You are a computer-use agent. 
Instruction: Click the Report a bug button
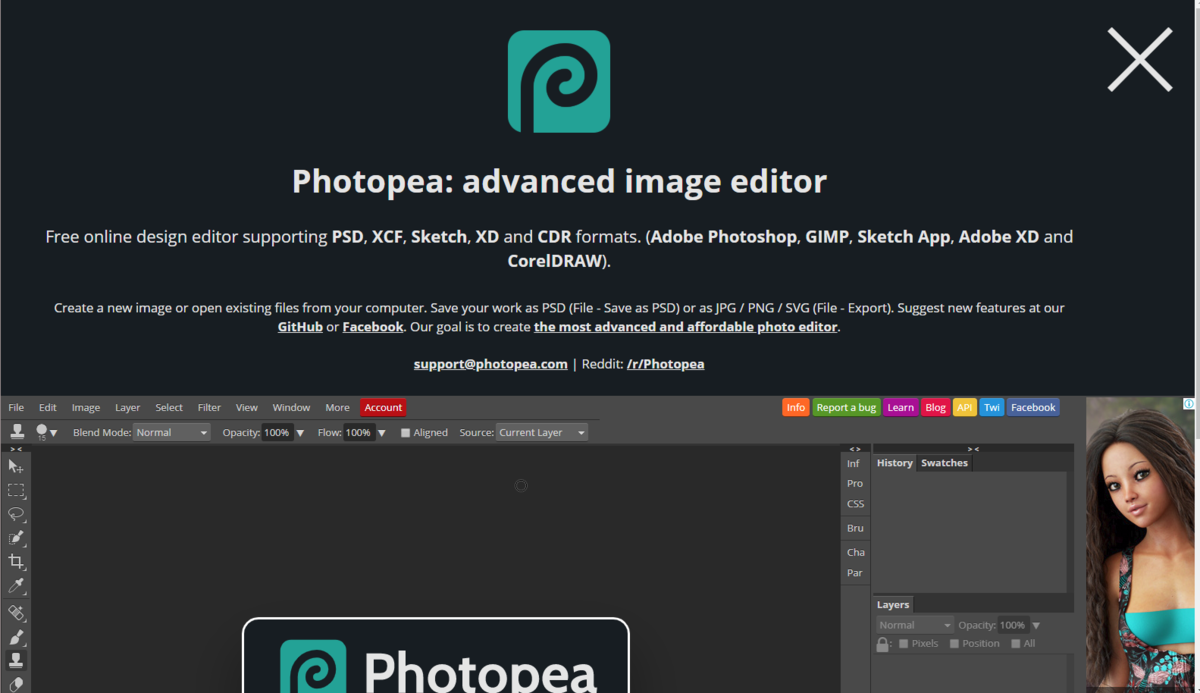[x=846, y=407]
